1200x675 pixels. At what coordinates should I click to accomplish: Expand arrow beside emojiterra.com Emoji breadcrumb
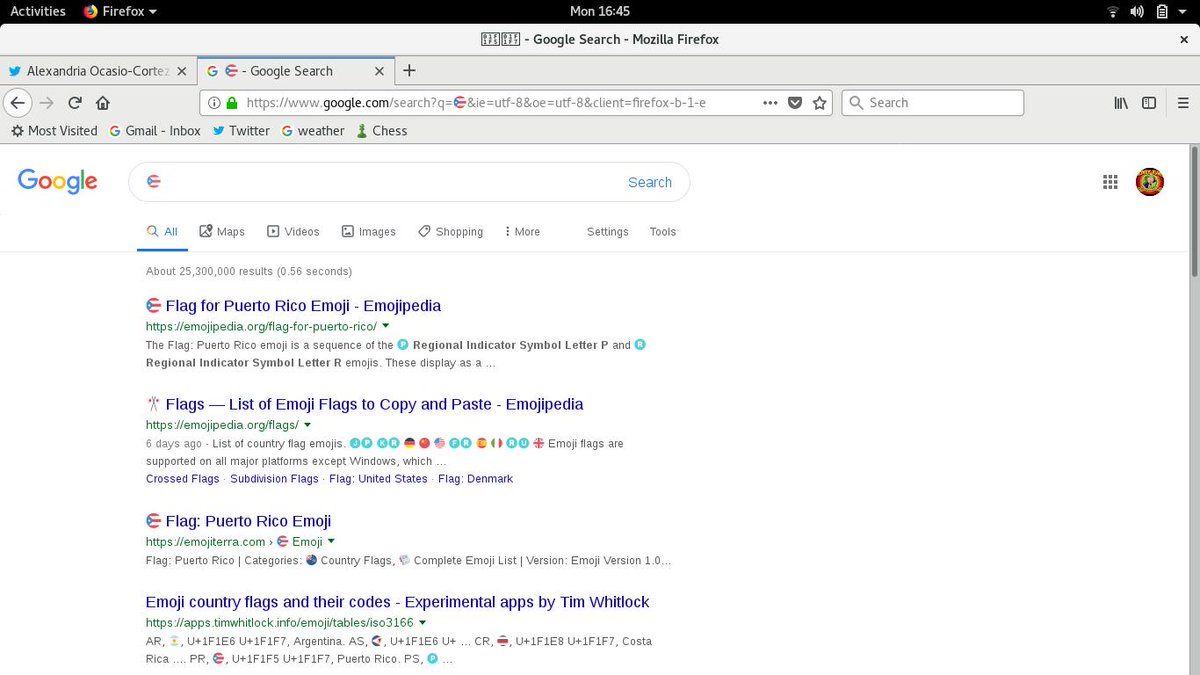tap(331, 541)
